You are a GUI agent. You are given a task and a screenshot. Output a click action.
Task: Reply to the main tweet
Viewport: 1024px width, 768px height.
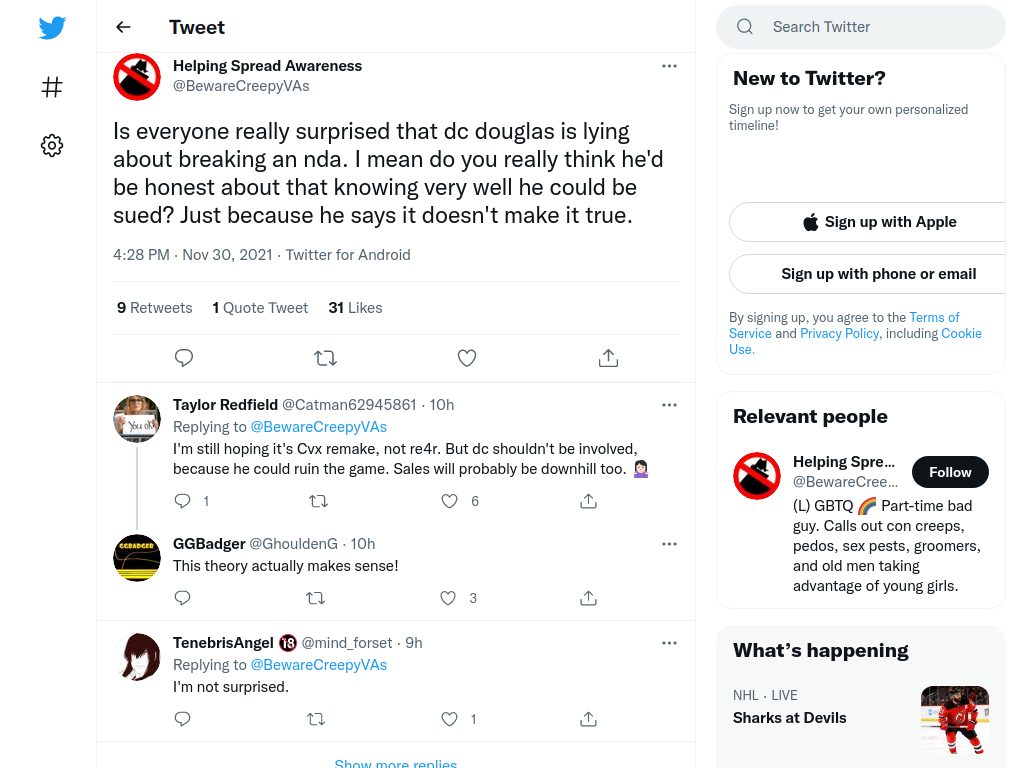point(184,358)
